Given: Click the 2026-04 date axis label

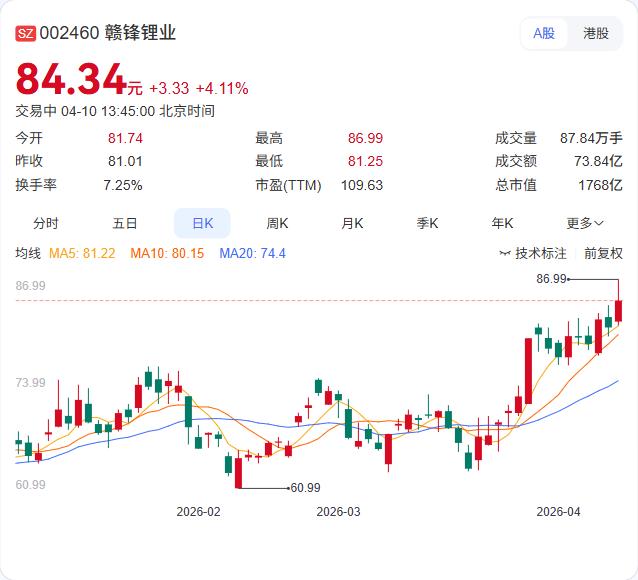Looking at the screenshot, I should click(x=558, y=512).
